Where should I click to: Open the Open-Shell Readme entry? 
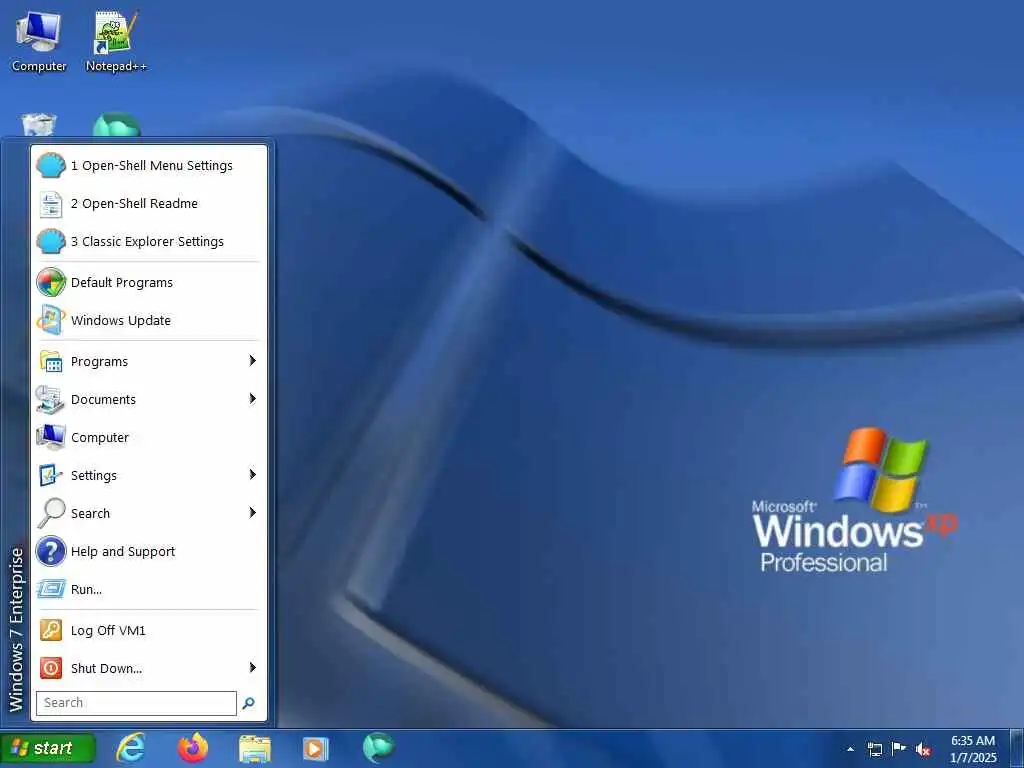[x=149, y=204]
